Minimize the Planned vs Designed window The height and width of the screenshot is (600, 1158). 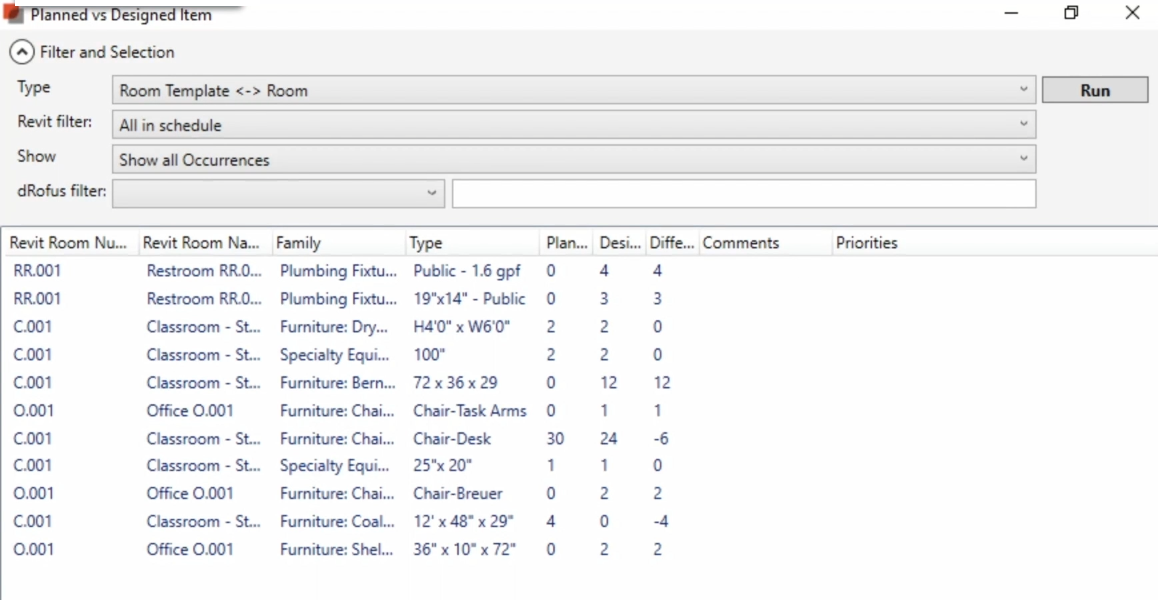pos(1012,14)
